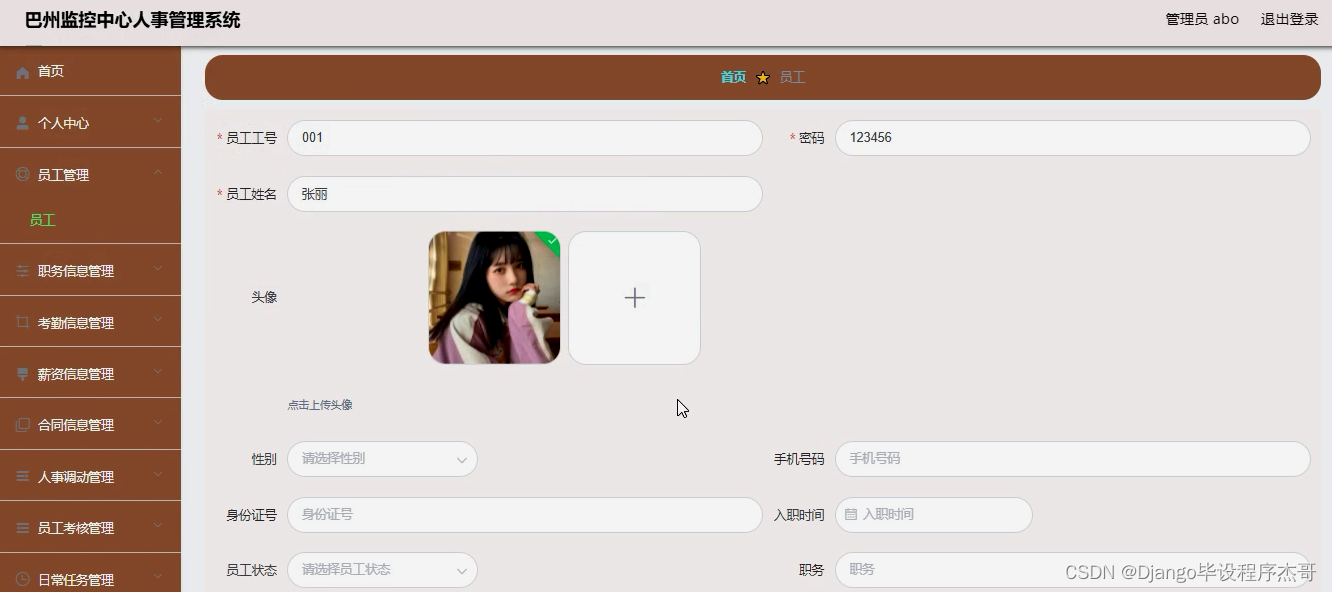Expand the 职务信息管理 chevron

pyautogui.click(x=158, y=269)
